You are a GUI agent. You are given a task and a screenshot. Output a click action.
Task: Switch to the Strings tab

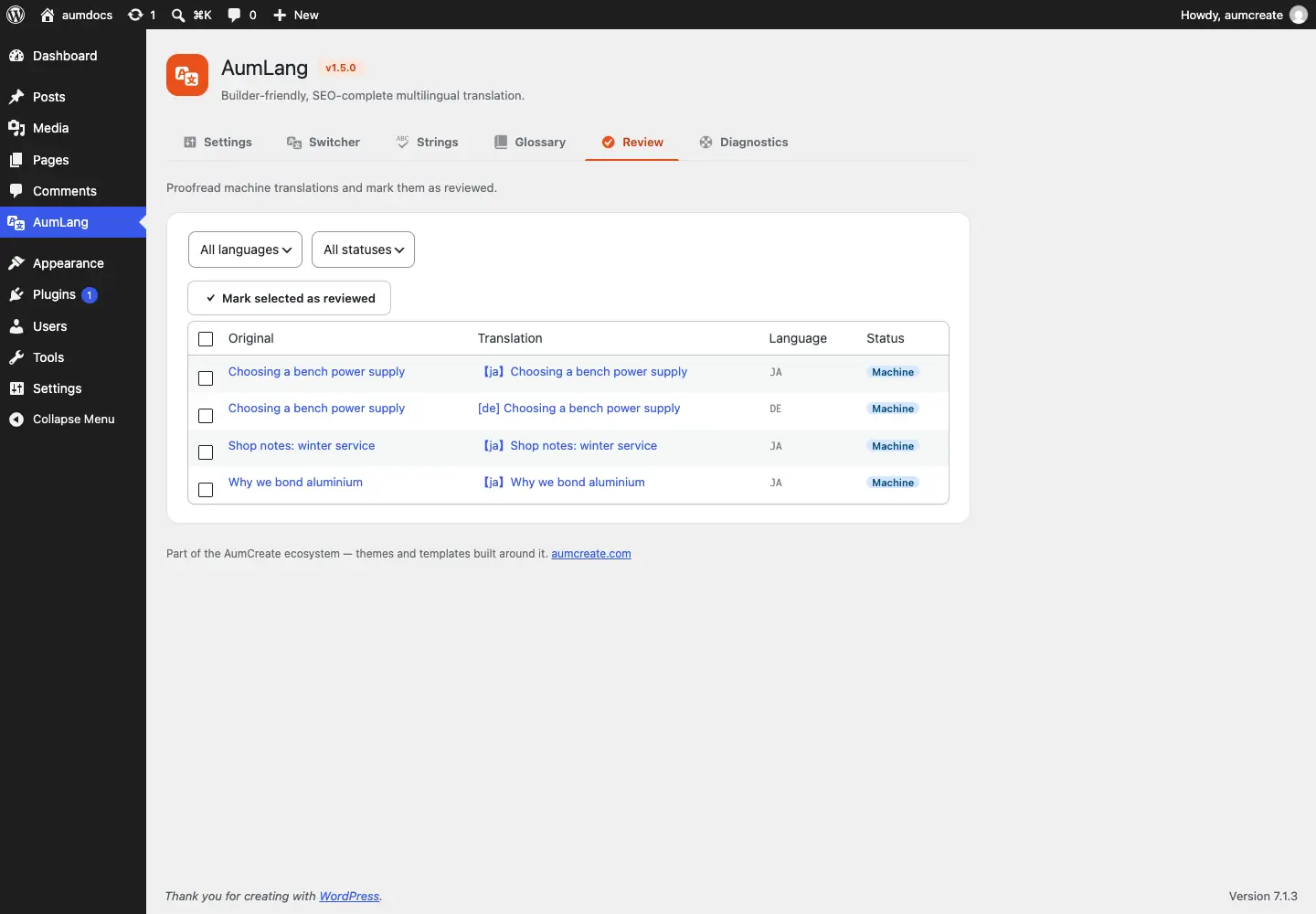(428, 143)
